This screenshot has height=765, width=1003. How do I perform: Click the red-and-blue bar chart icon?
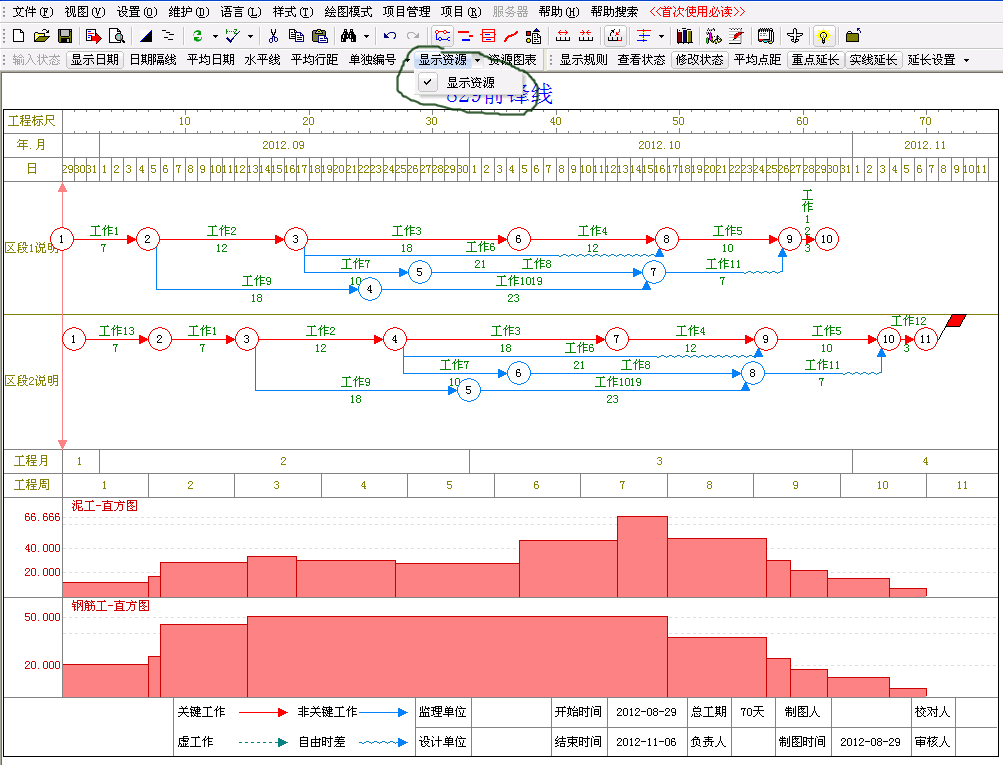466,36
